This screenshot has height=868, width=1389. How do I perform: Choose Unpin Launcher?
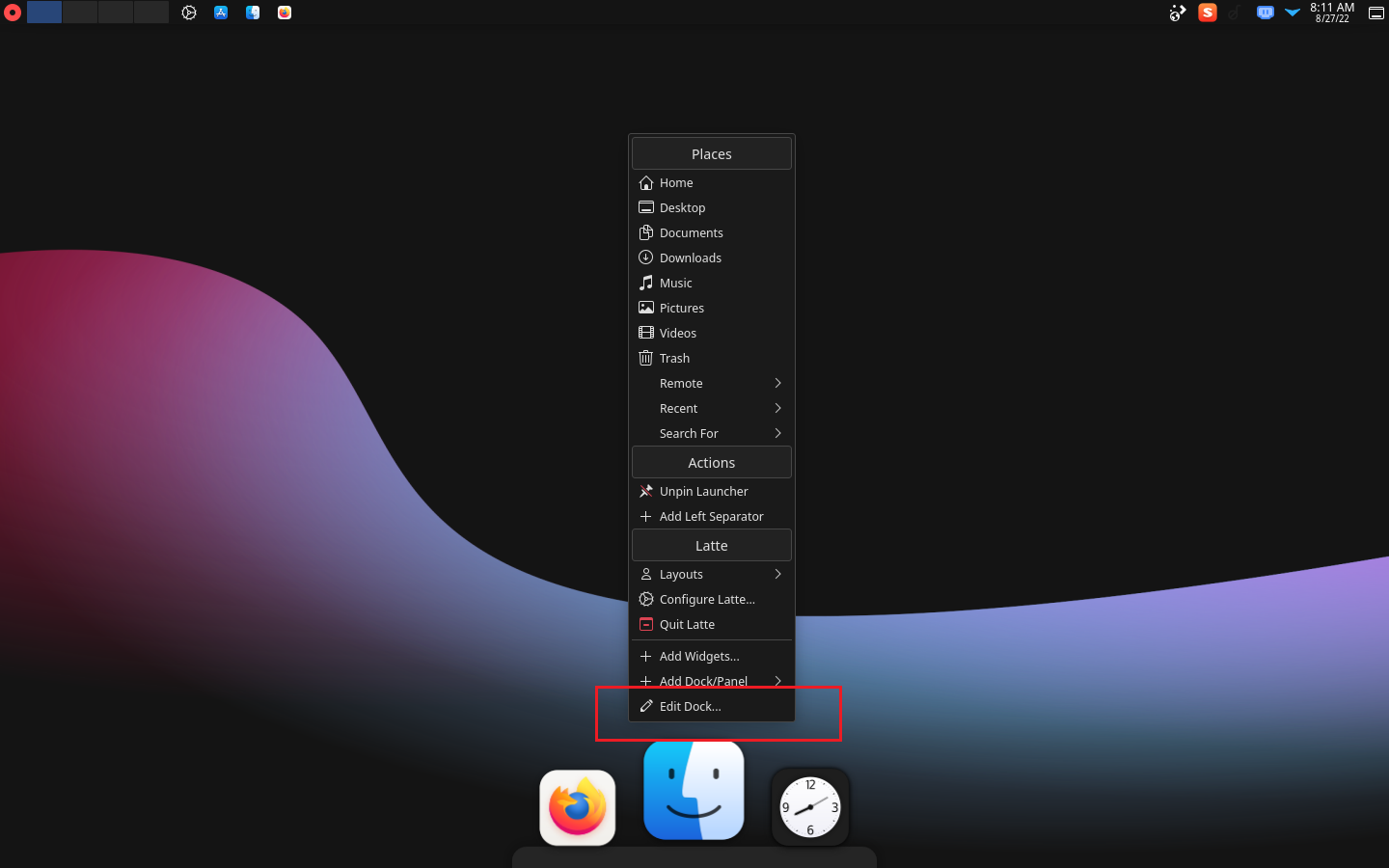click(x=712, y=491)
